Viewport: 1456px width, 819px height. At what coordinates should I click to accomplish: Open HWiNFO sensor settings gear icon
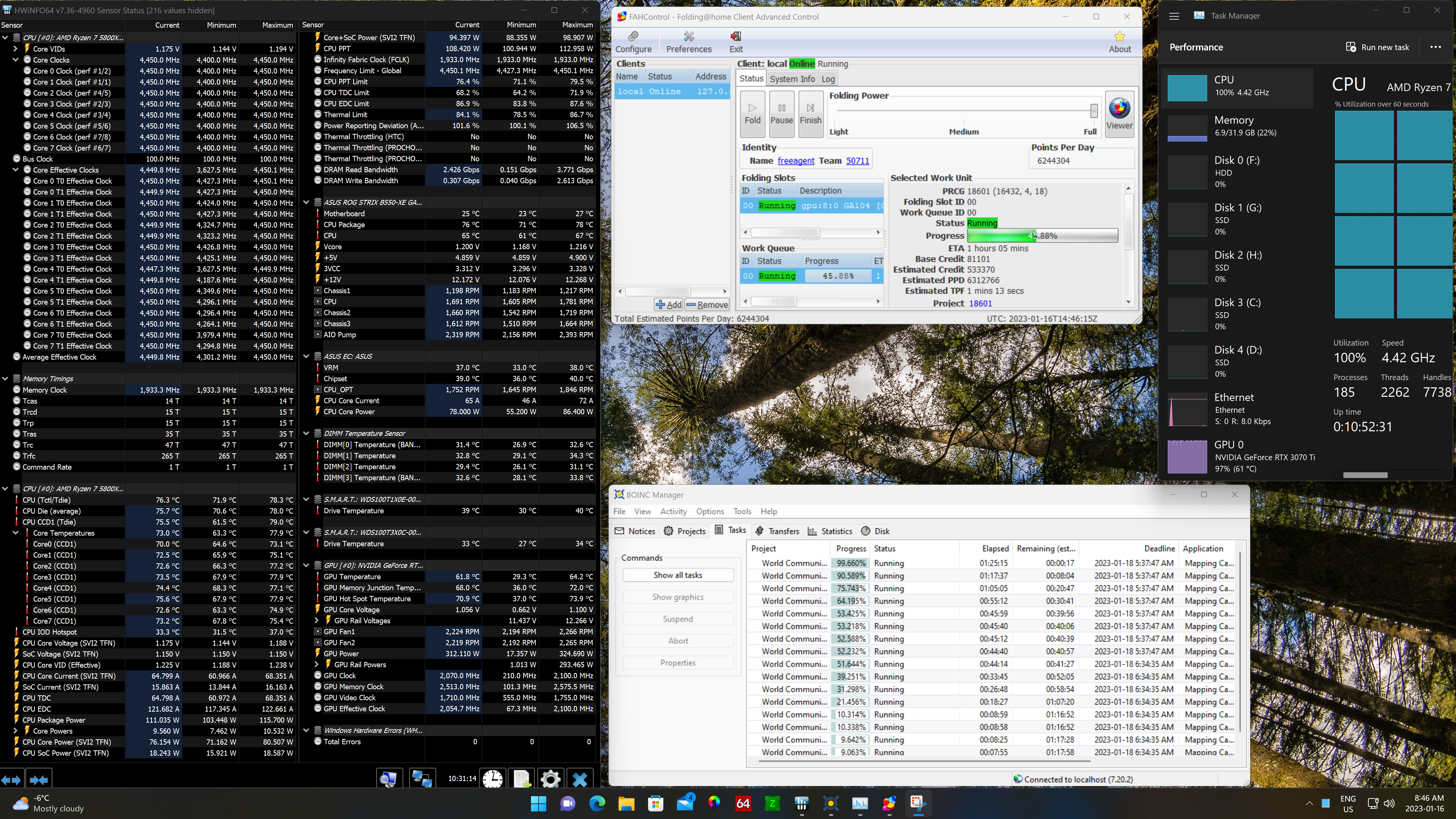point(551,779)
